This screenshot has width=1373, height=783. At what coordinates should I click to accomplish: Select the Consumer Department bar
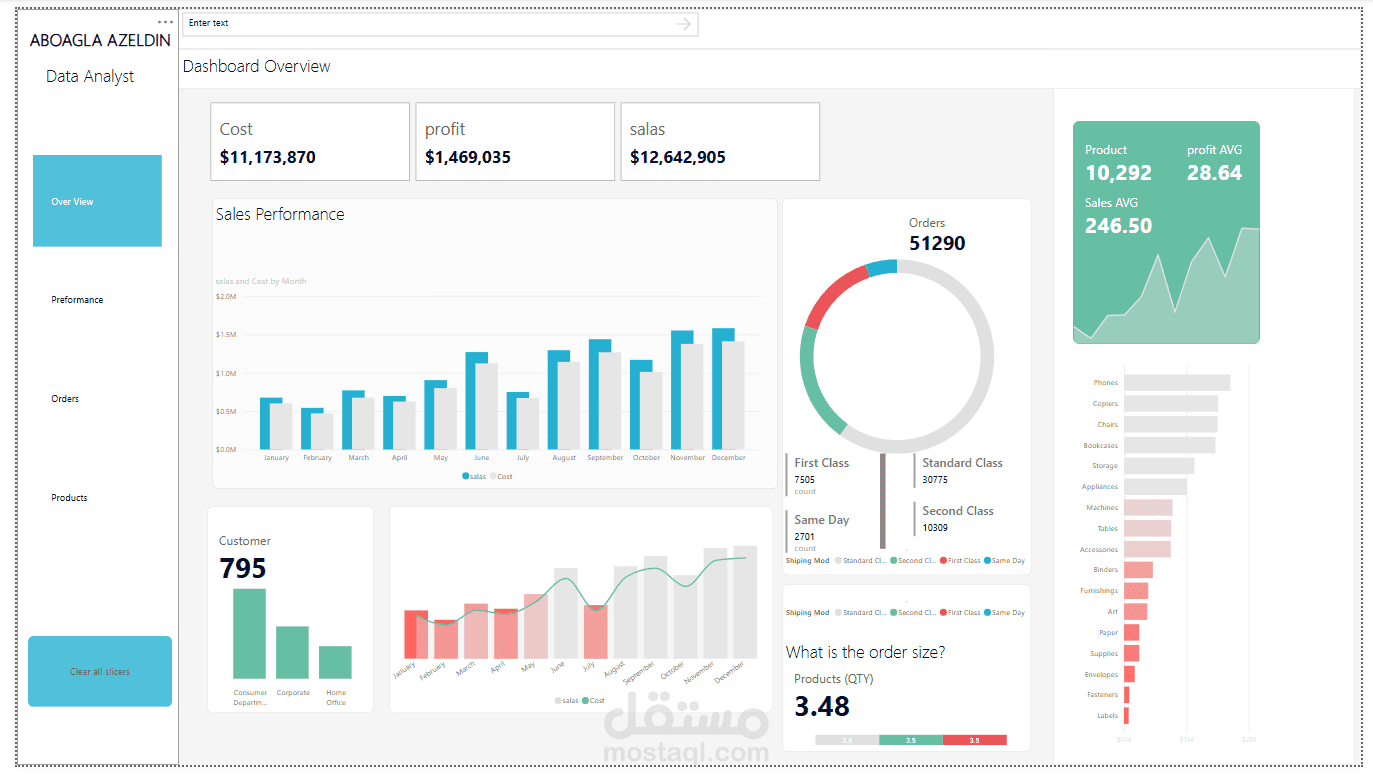(249, 634)
